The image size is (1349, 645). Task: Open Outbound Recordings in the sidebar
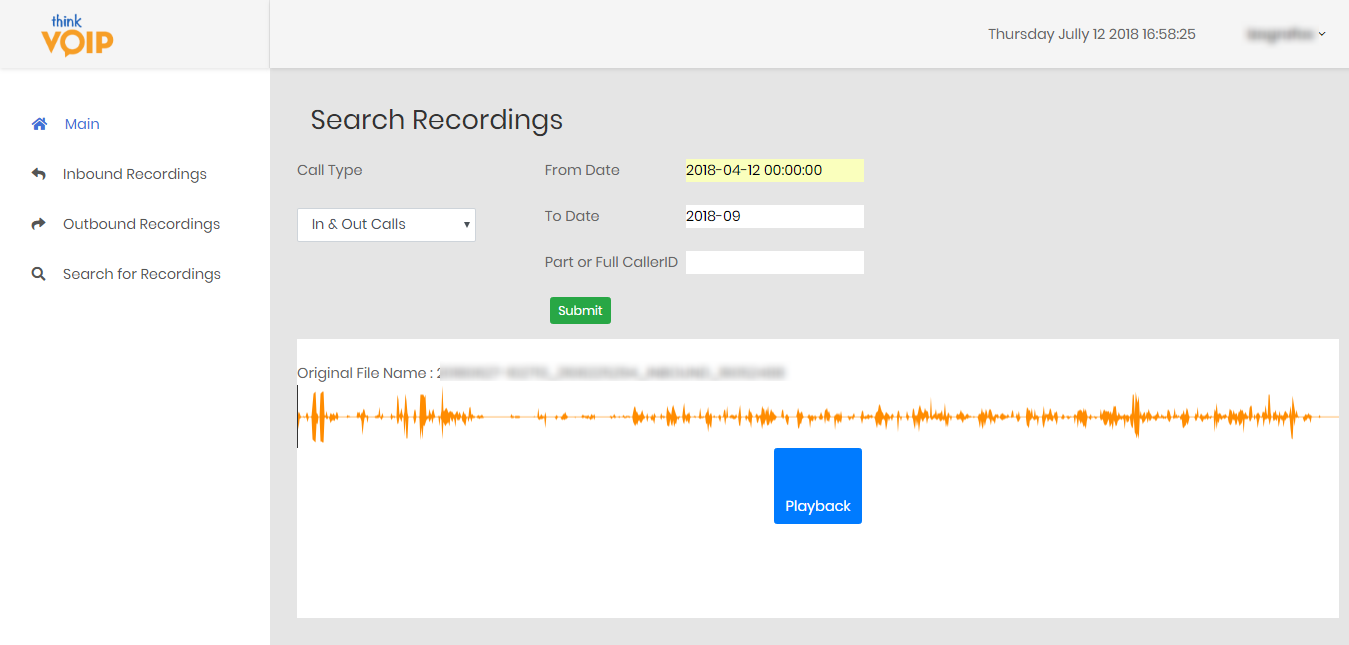(x=141, y=224)
